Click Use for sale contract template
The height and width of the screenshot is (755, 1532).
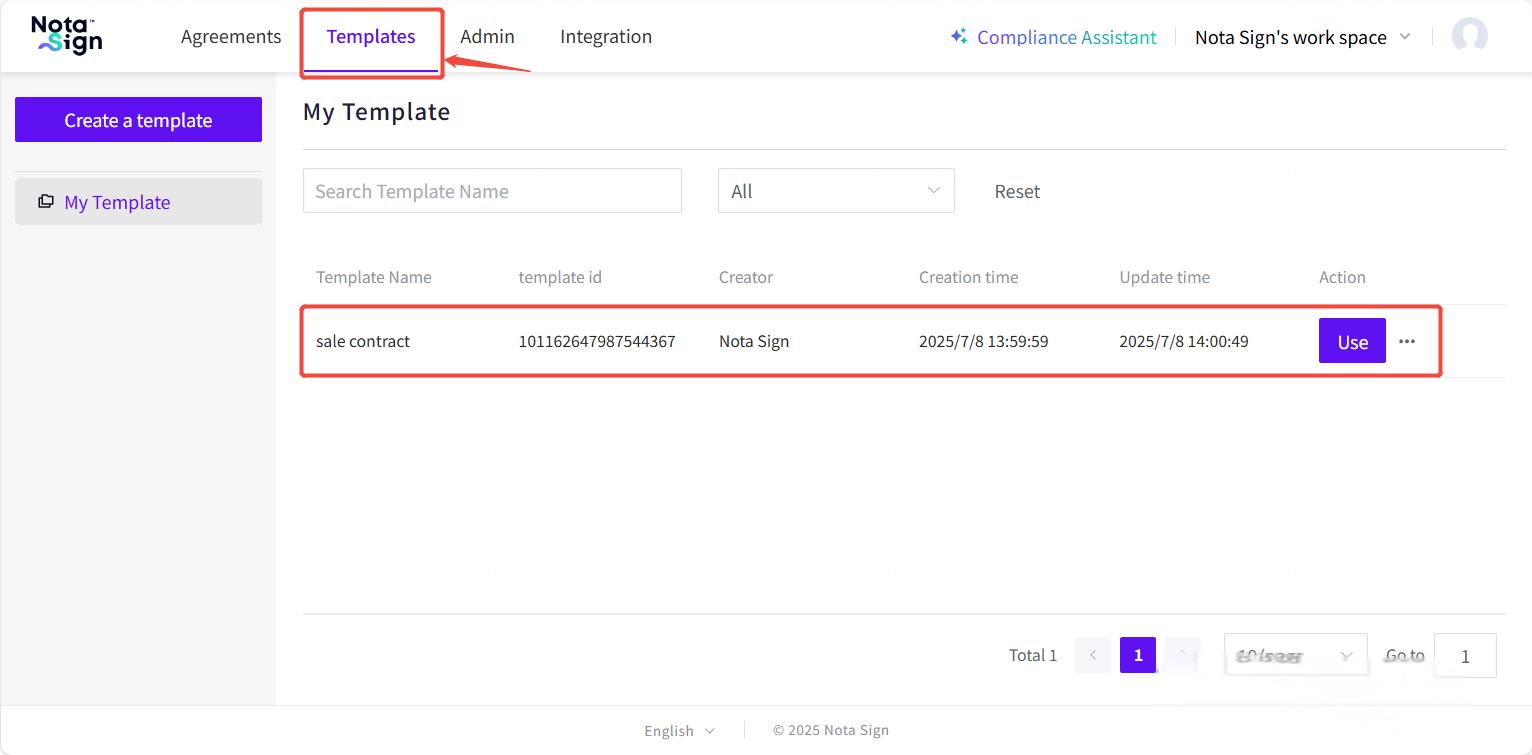click(1351, 341)
